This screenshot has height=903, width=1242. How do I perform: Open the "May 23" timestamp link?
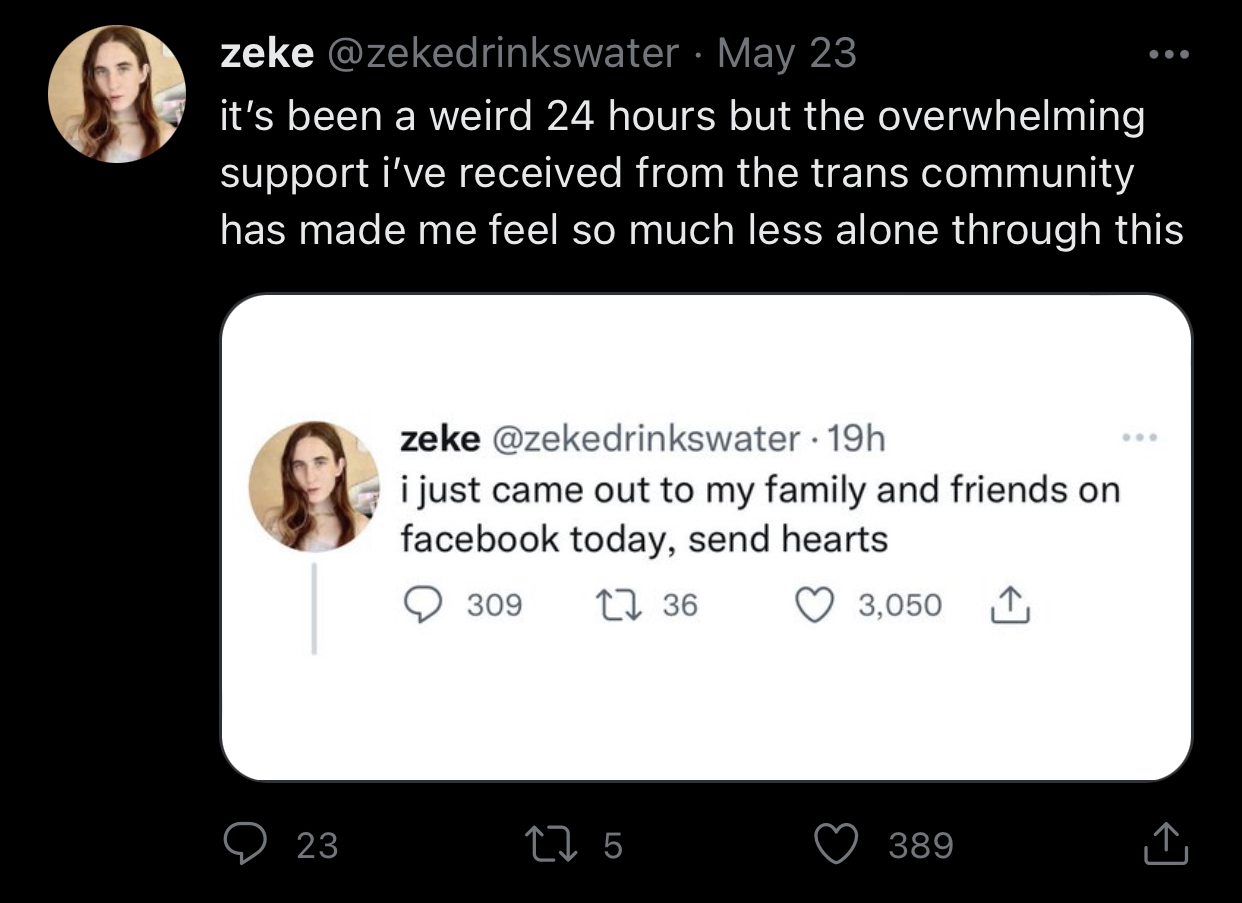click(x=787, y=53)
